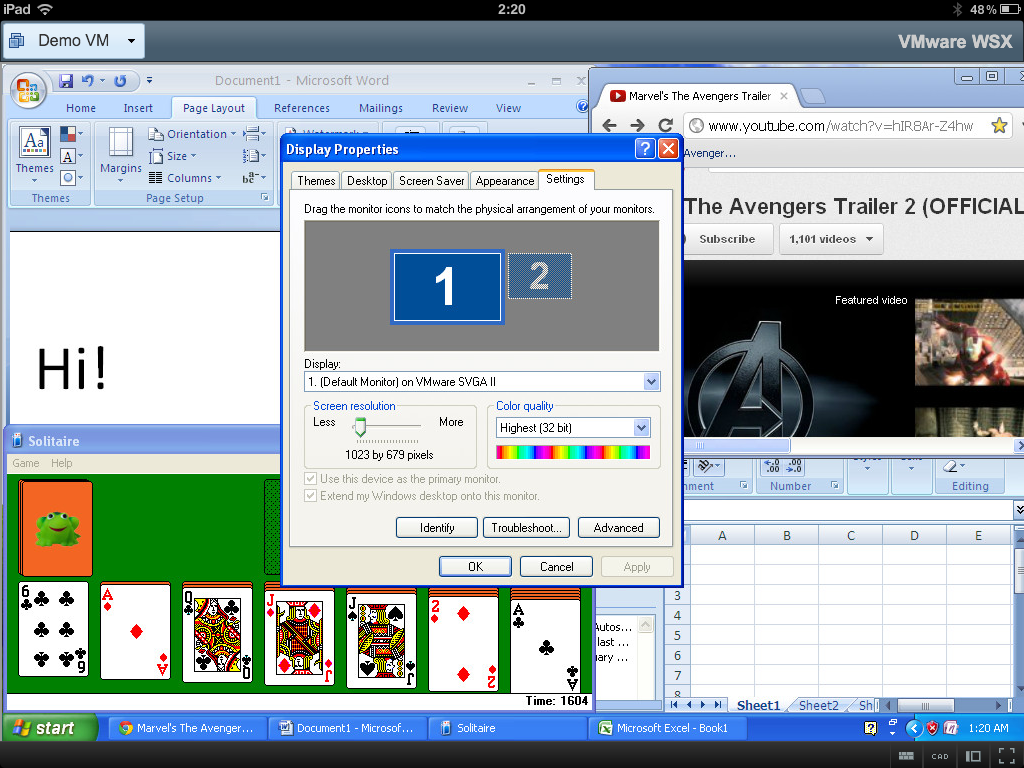The width and height of the screenshot is (1024, 768).
Task: Save the Word document via Quick Access
Action: coord(66,80)
